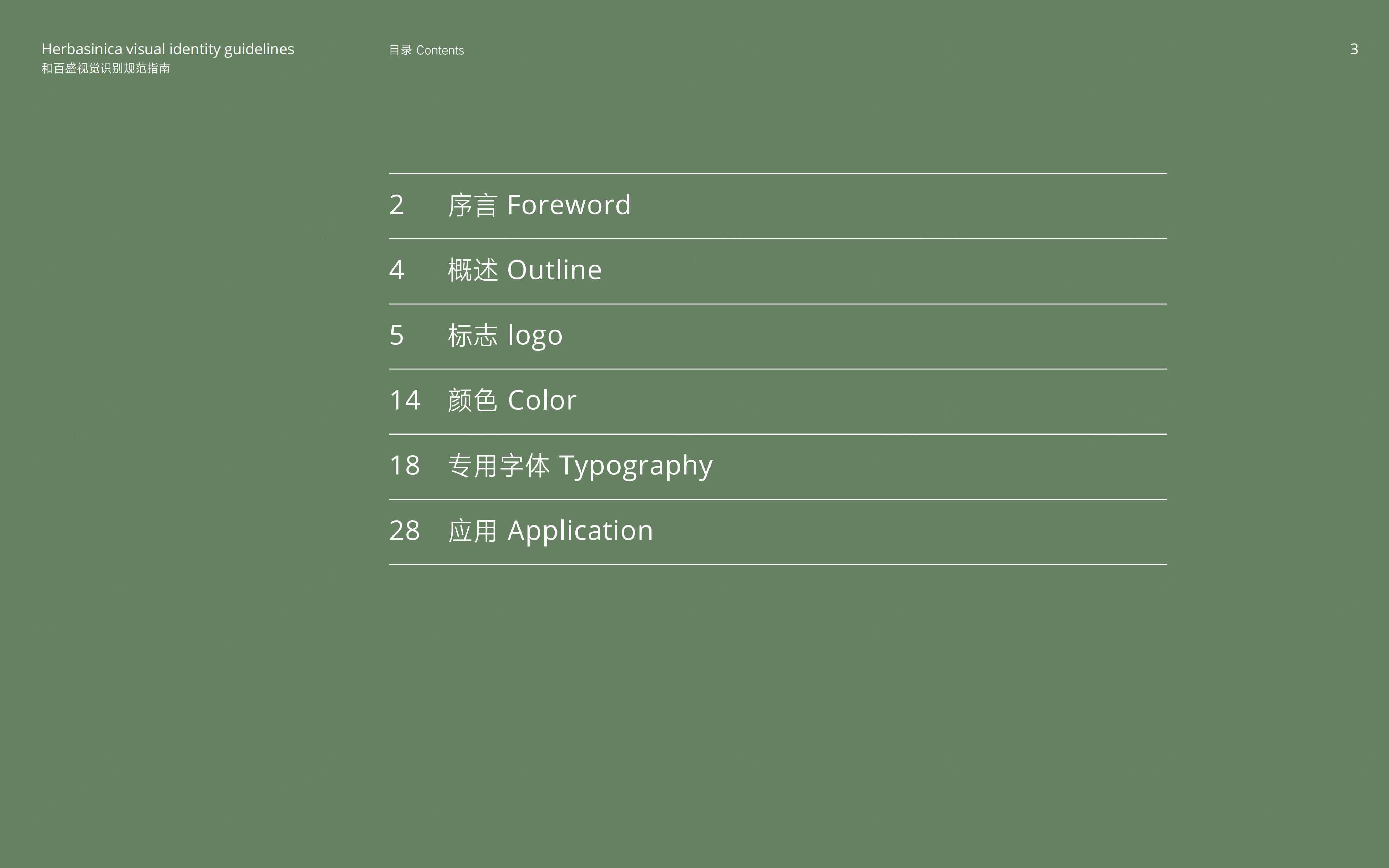Image resolution: width=1389 pixels, height=868 pixels.
Task: Click the page number 3 in corner
Action: (x=1354, y=49)
